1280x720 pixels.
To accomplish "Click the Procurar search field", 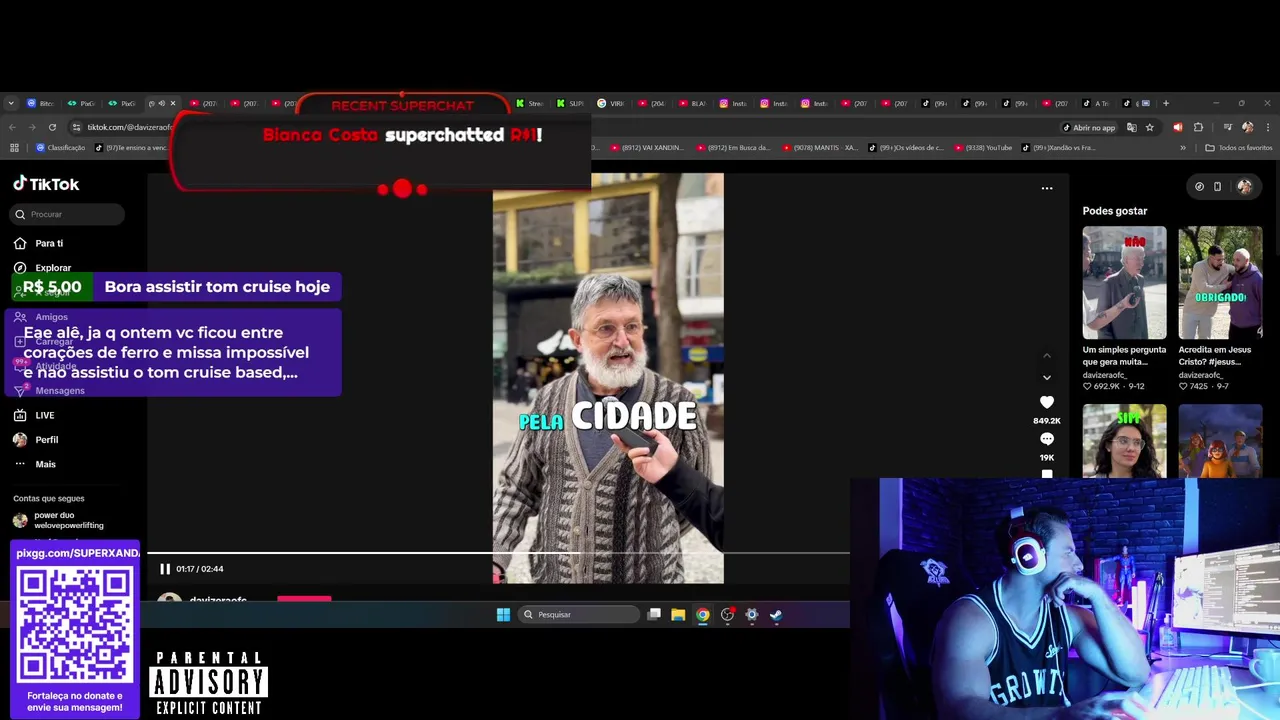I will tap(68, 214).
